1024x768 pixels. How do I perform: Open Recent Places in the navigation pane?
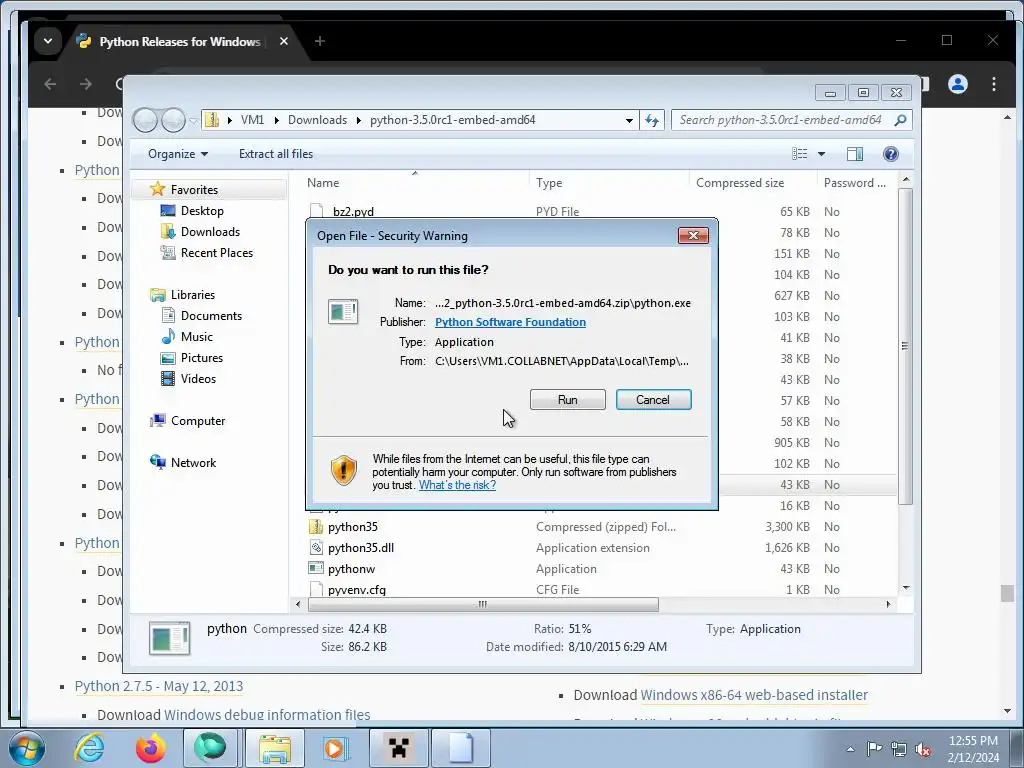216,253
